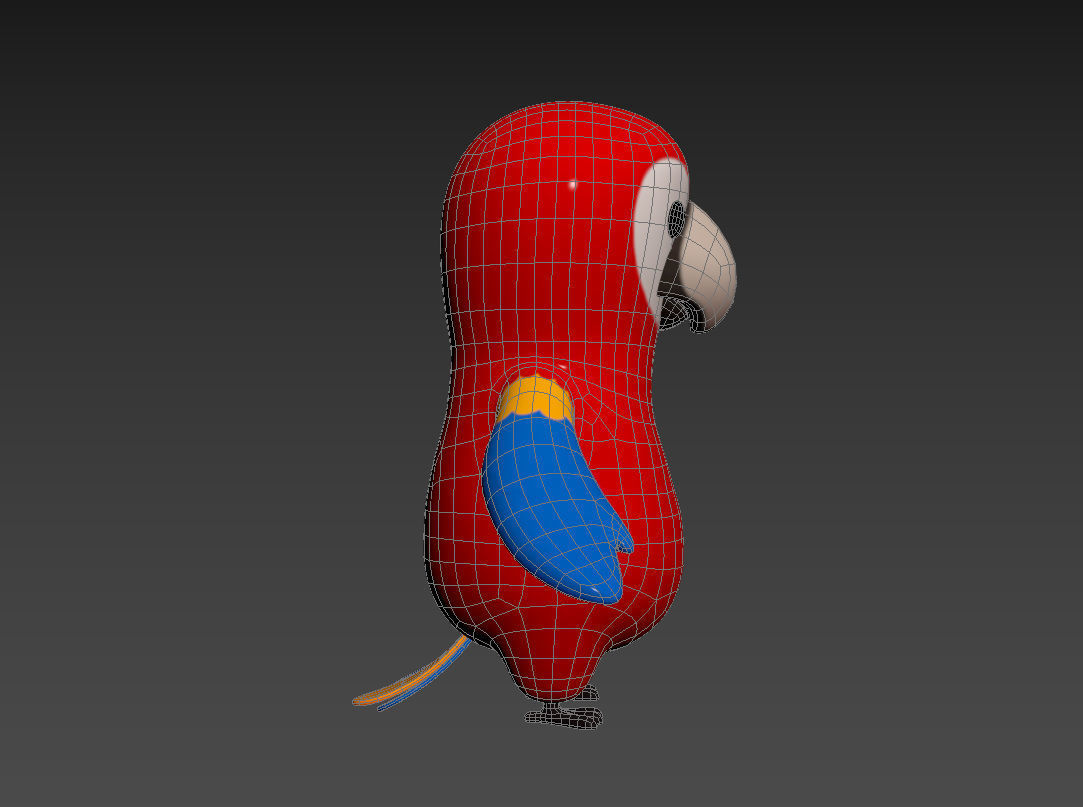Select the parrot's wireframe feet
This screenshot has height=807, width=1083.
pos(564,710)
